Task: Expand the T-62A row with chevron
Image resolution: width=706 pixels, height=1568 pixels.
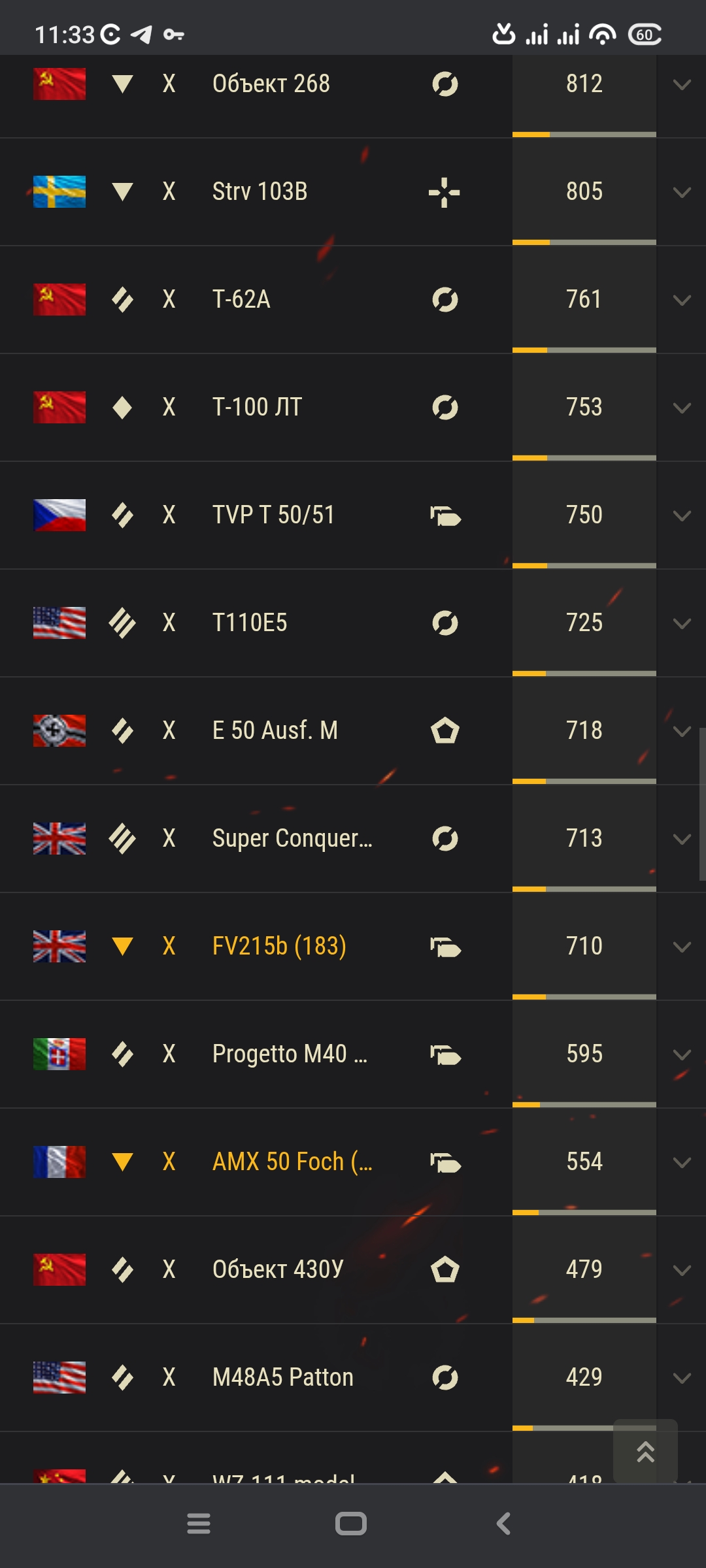Action: (682, 300)
